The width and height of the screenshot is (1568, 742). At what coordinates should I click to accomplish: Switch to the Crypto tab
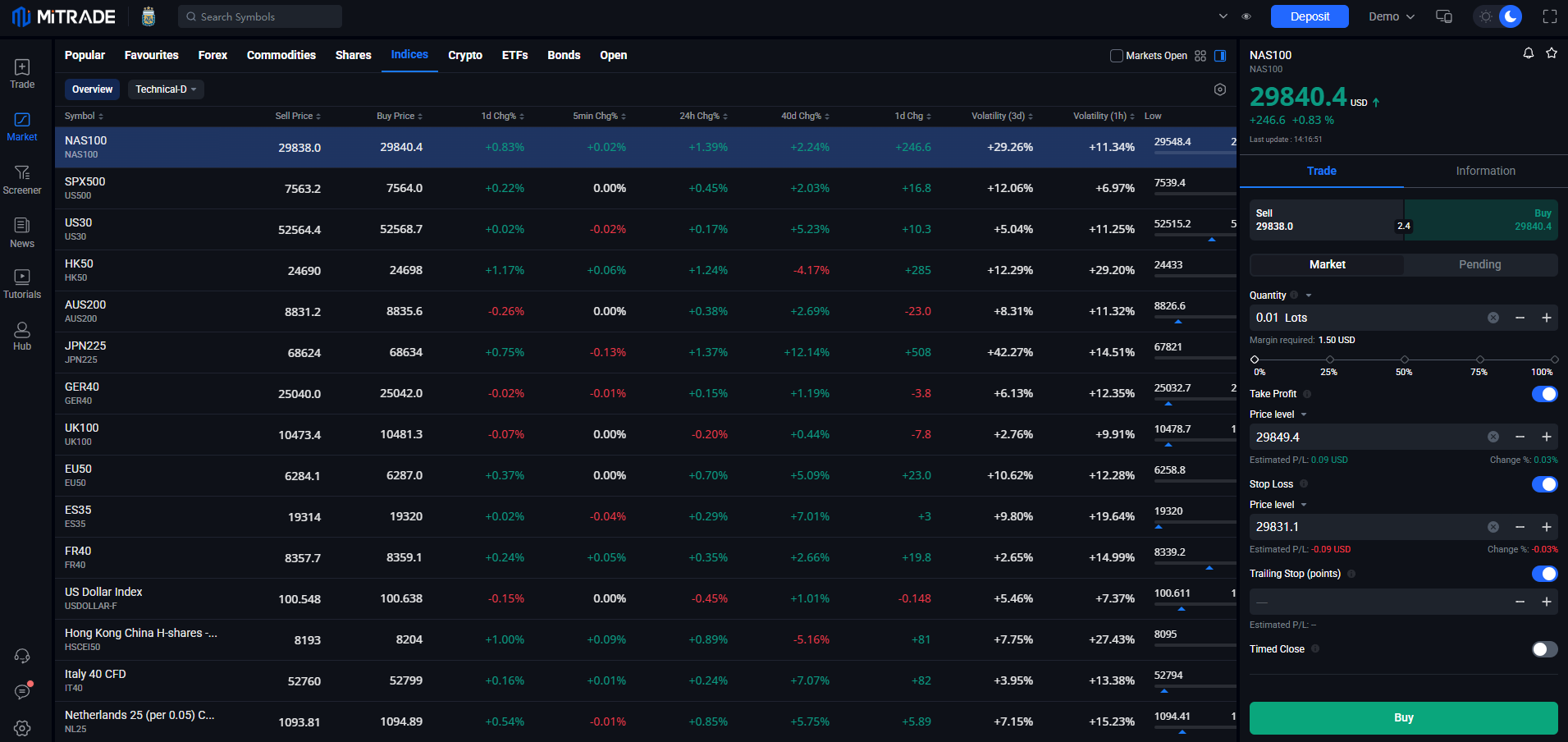pyautogui.click(x=465, y=55)
